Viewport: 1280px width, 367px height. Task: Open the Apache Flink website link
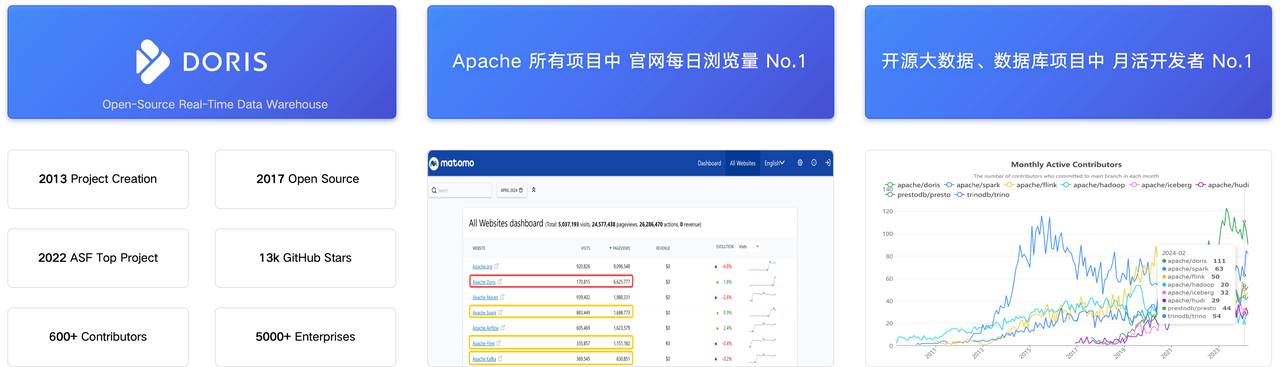[x=484, y=342]
